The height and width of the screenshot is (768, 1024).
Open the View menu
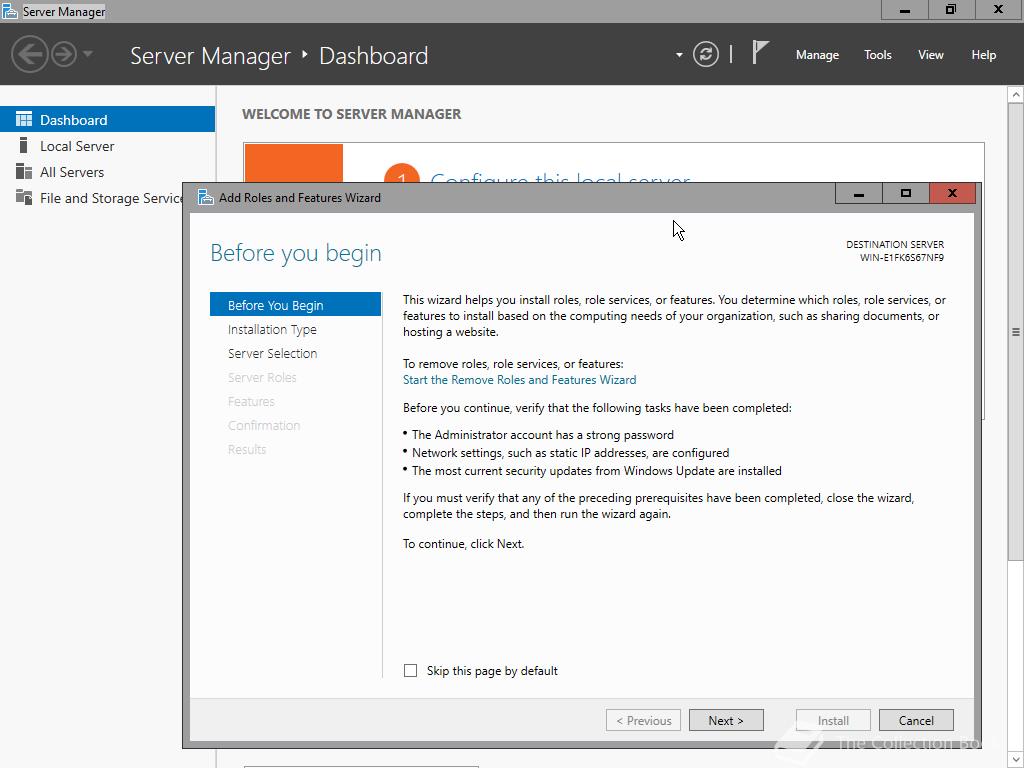(931, 55)
